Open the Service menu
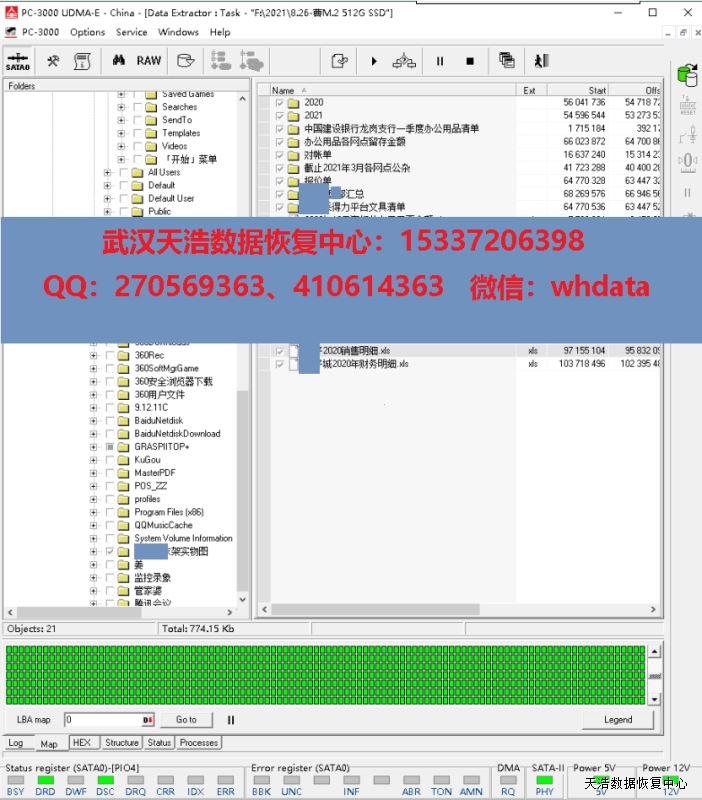The height and width of the screenshot is (800, 702). [x=131, y=32]
